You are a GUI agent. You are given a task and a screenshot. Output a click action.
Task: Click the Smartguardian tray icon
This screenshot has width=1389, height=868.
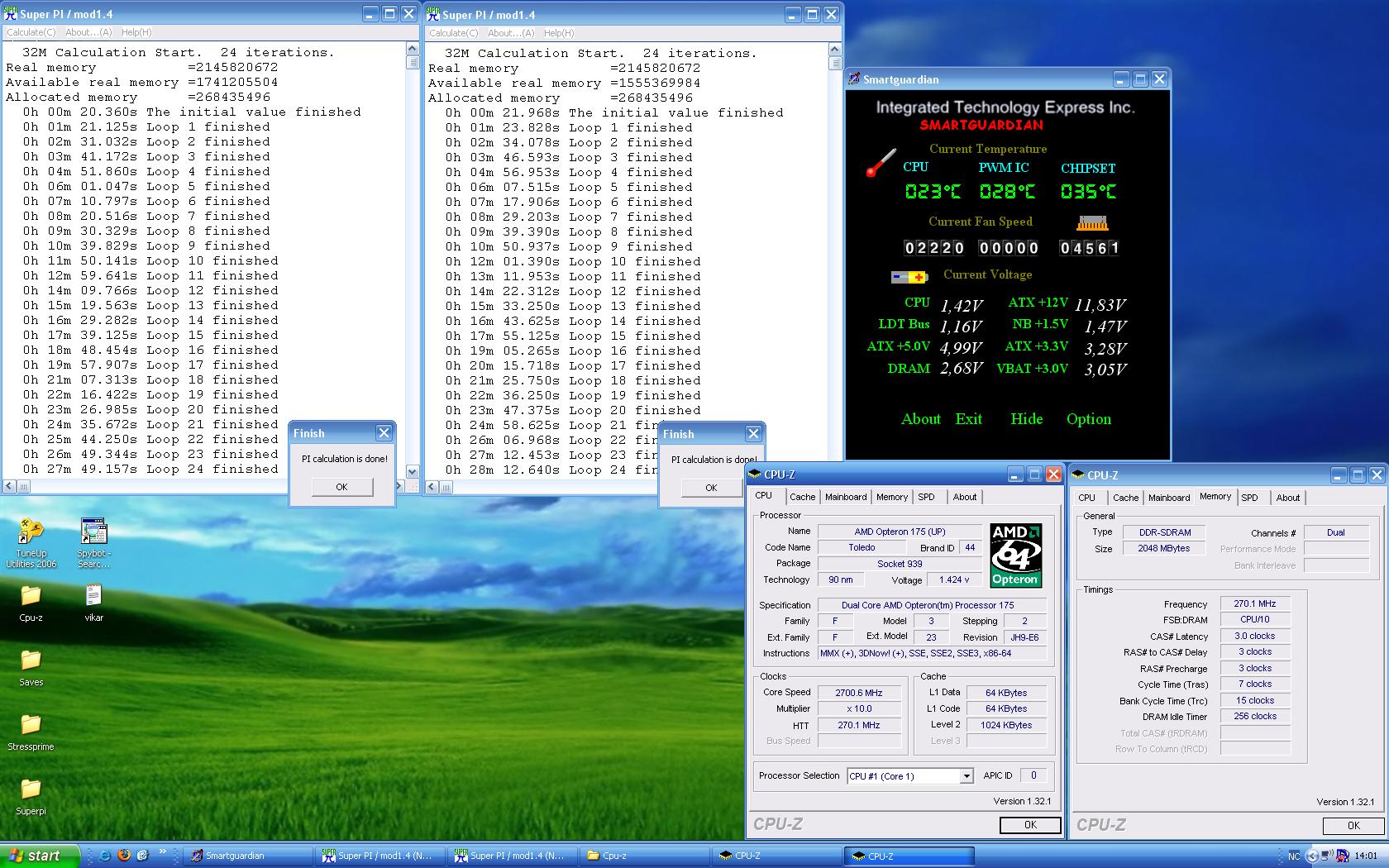point(1342,856)
